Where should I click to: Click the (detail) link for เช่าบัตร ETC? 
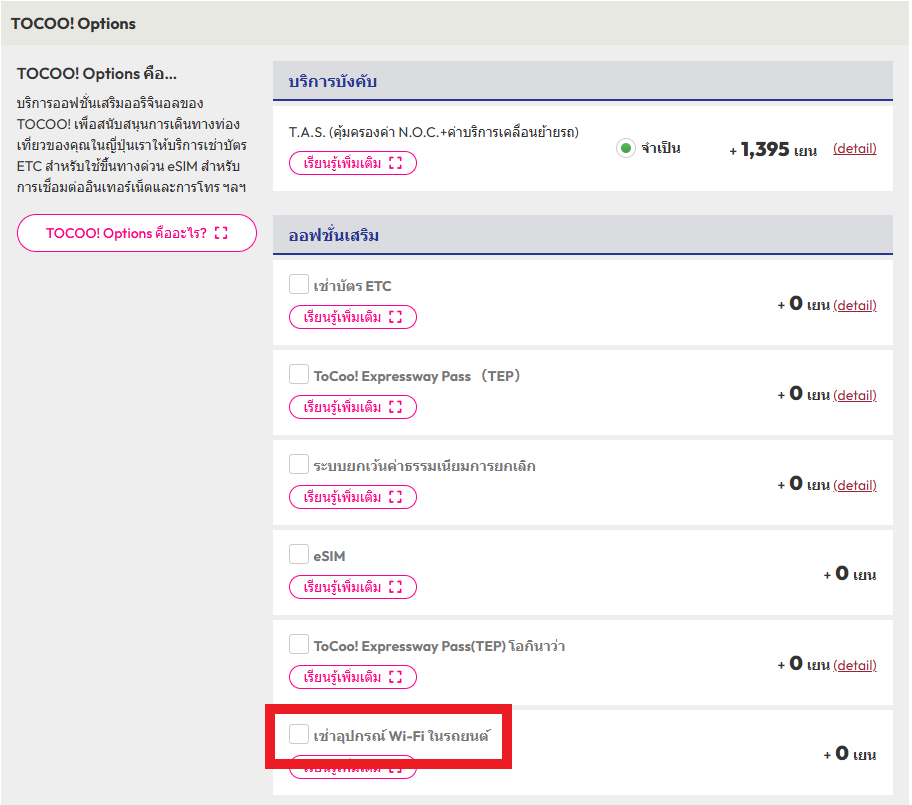coord(854,305)
